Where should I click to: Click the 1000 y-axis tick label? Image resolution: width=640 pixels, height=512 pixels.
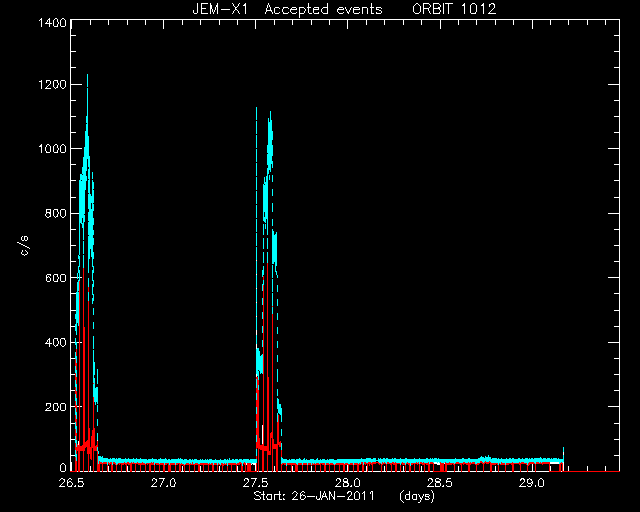coord(52,149)
